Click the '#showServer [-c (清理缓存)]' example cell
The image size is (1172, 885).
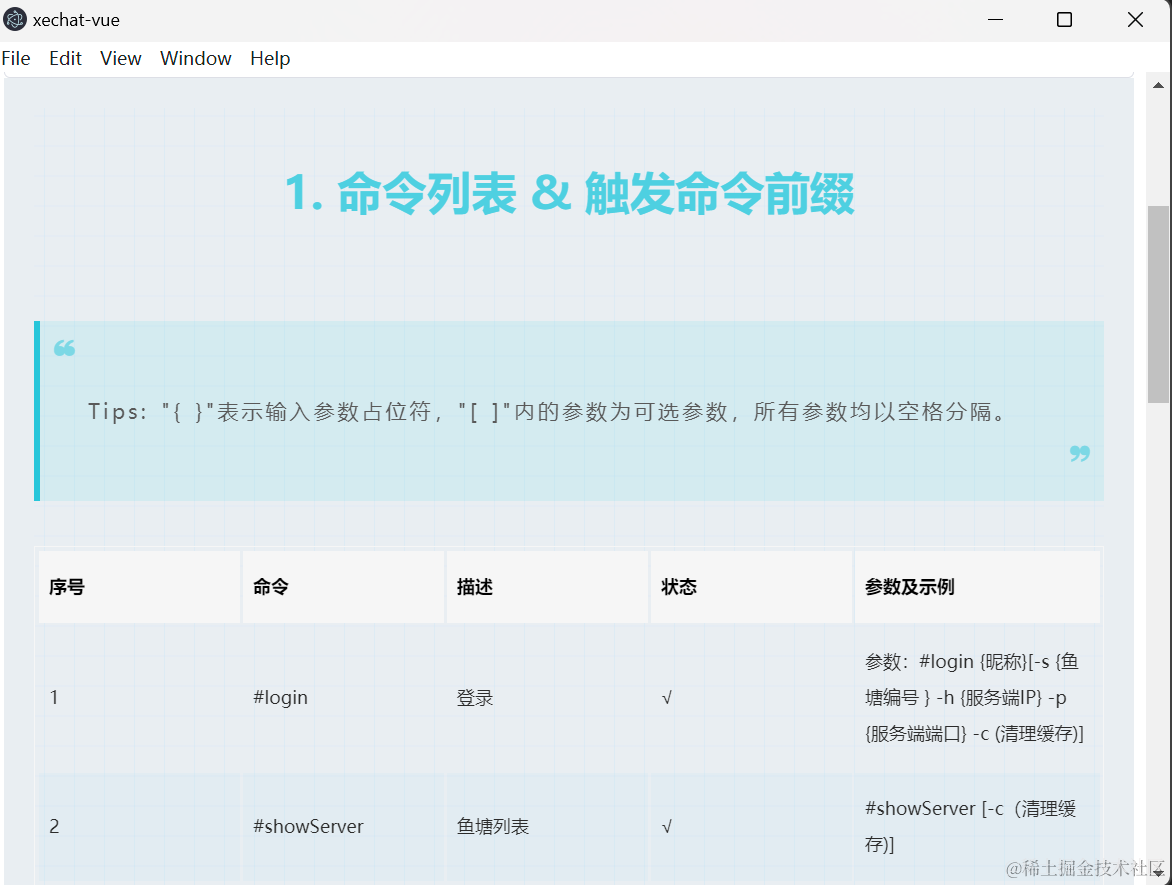(977, 826)
